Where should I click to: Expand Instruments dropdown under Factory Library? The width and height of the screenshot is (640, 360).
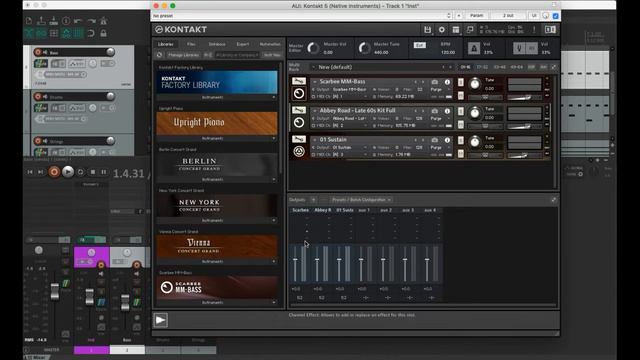(216, 98)
